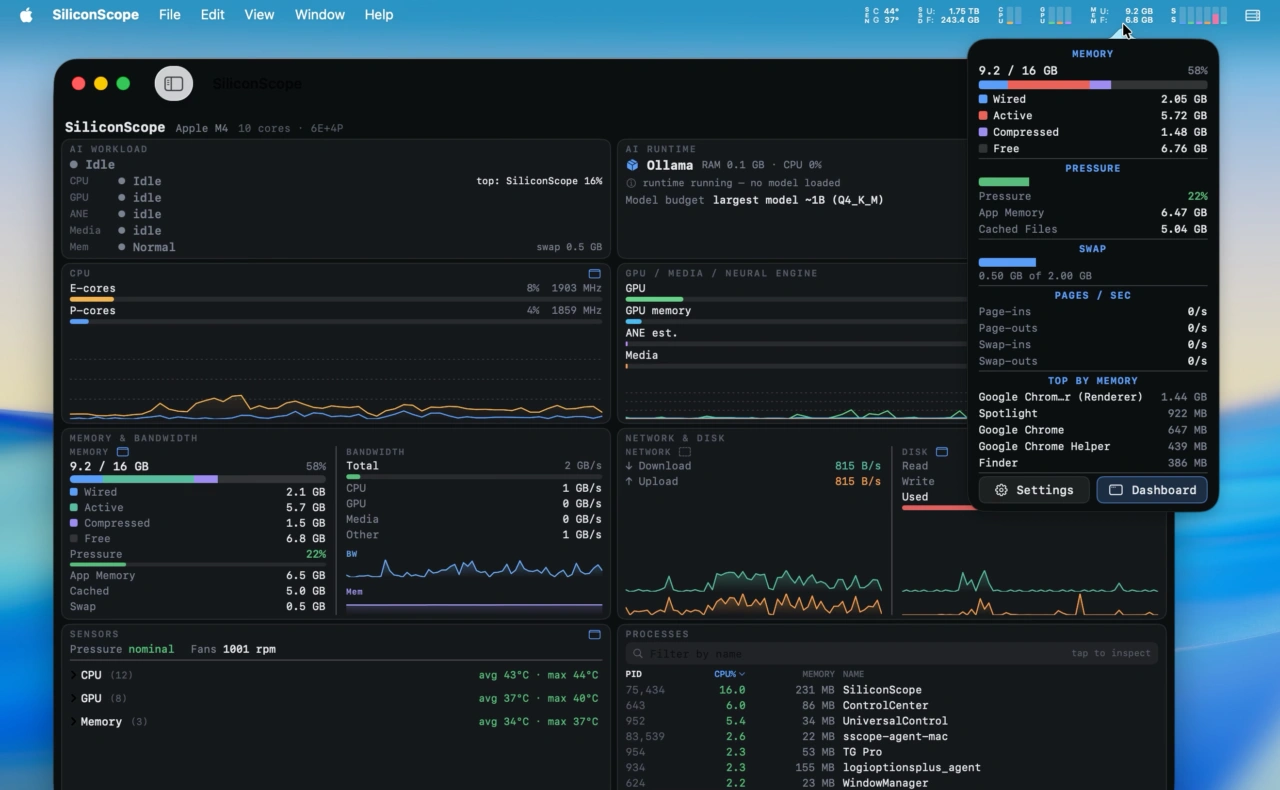Select the UniversalControl process row
The height and width of the screenshot is (790, 1280).
(x=891, y=721)
